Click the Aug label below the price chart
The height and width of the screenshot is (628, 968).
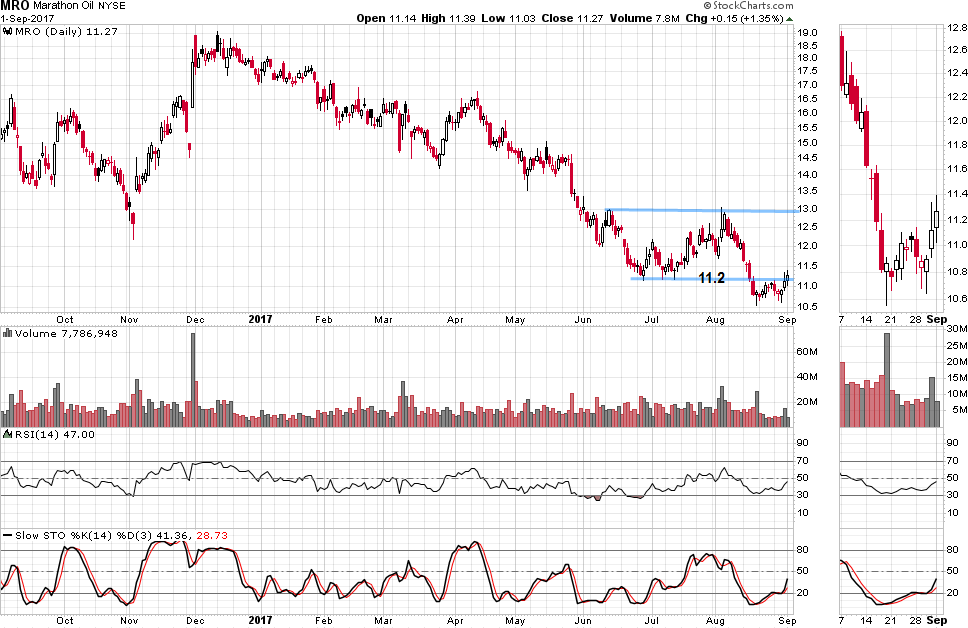(715, 319)
